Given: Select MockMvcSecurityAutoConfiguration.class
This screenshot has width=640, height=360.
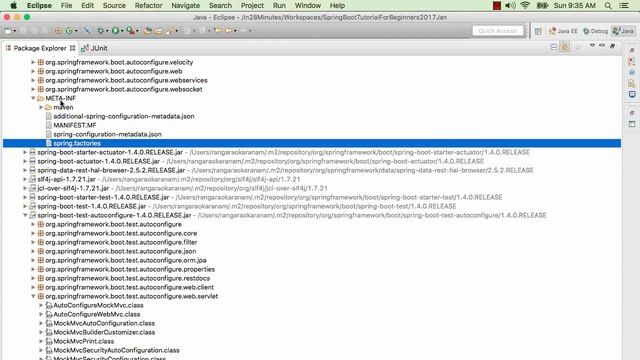Looking at the screenshot, I should [x=116, y=350].
